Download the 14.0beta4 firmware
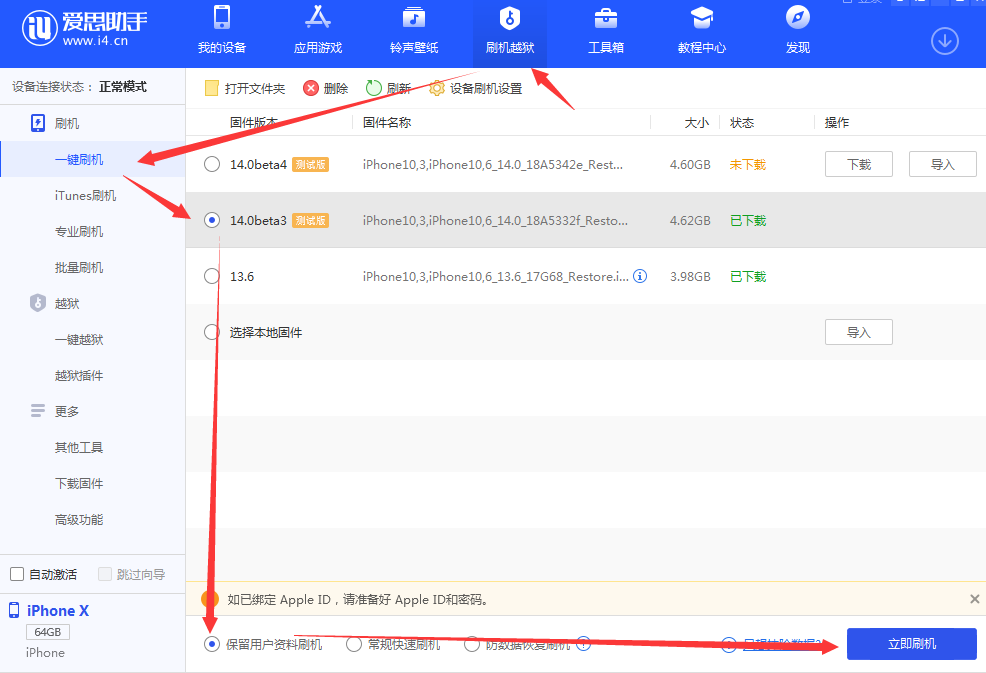 point(858,164)
